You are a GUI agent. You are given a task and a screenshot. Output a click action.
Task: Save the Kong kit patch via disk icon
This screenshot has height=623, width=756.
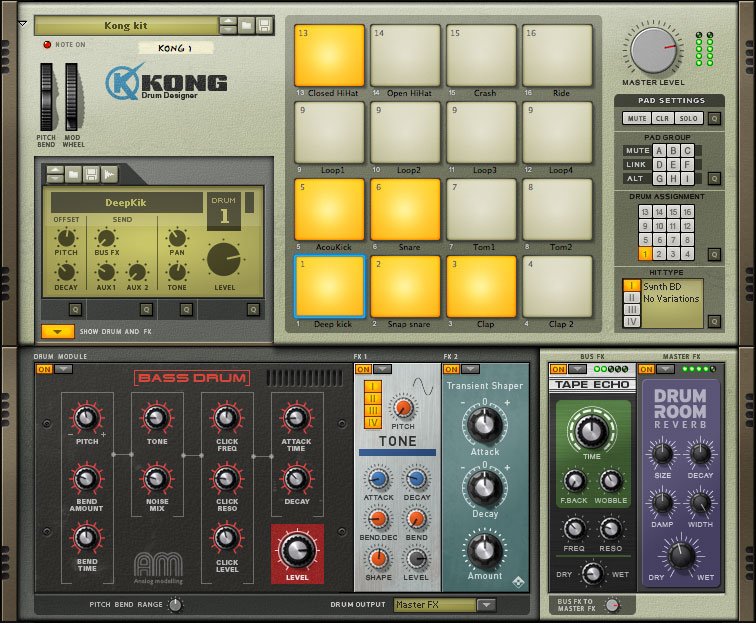click(264, 25)
